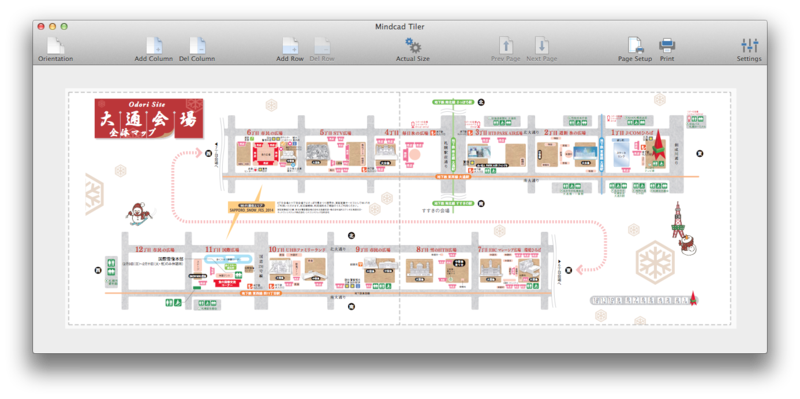The height and width of the screenshot is (399, 800).
Task: Click the snowman skier illustration
Action: pyautogui.click(x=138, y=213)
